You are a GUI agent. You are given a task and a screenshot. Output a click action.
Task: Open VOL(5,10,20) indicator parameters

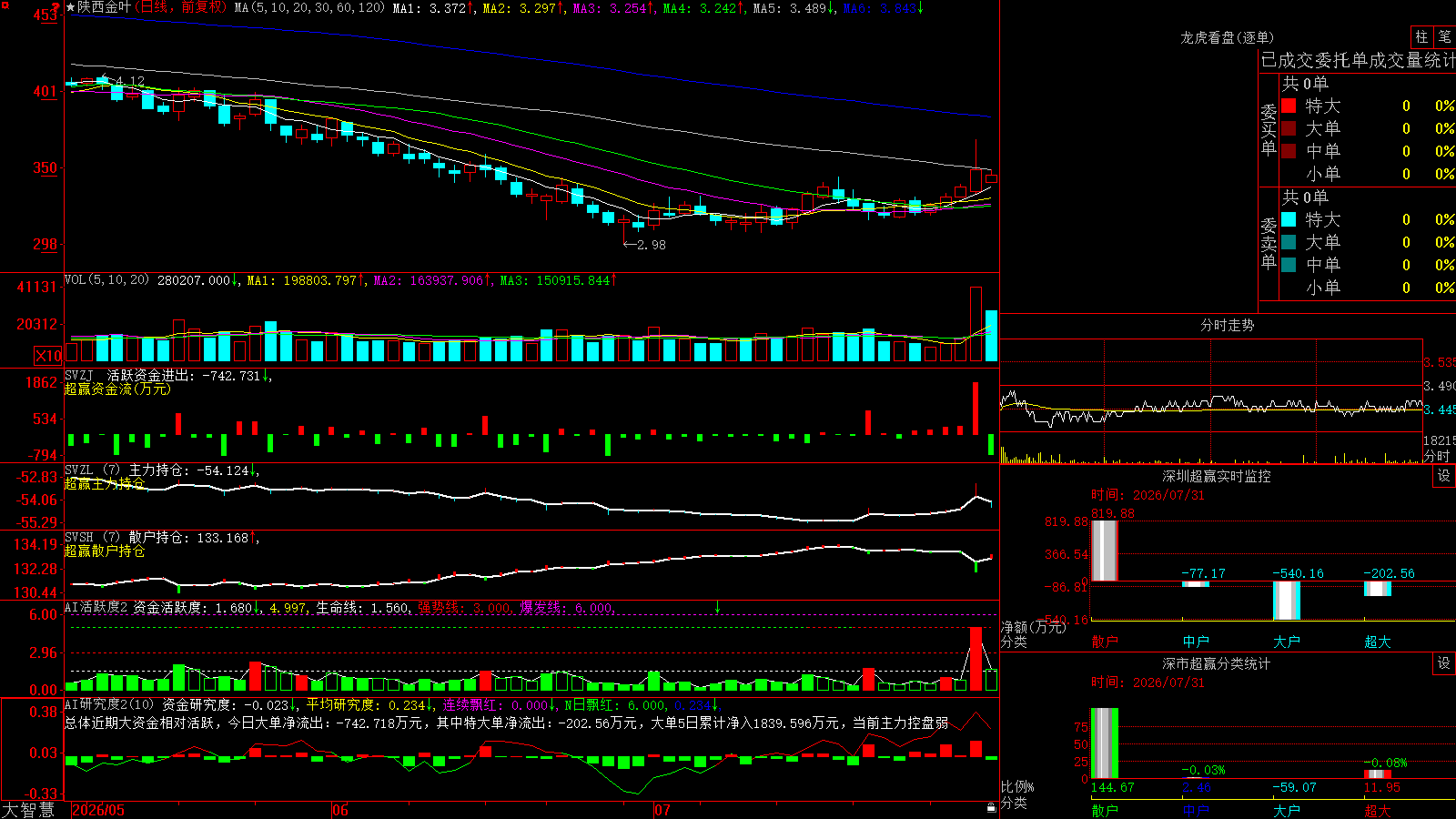click(106, 280)
